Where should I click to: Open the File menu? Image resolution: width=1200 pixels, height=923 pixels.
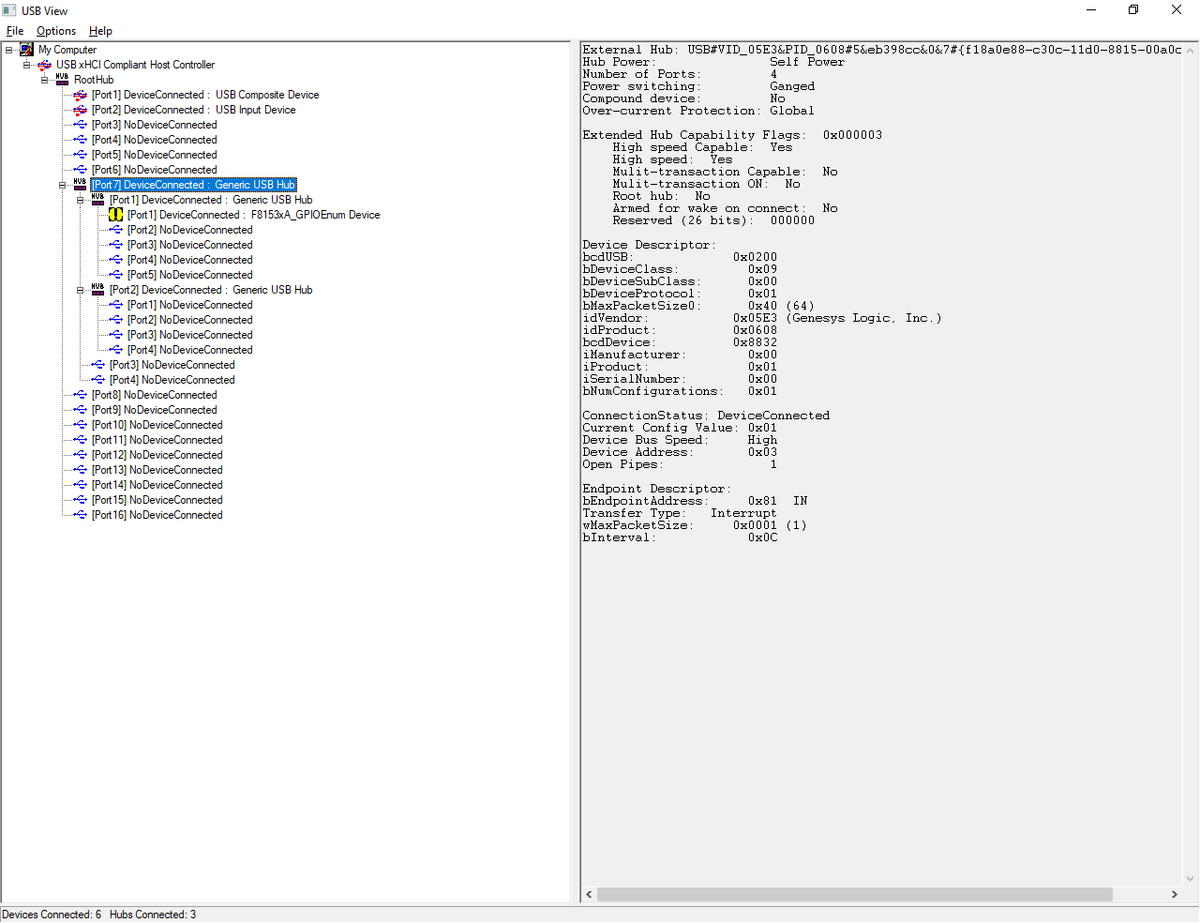[15, 31]
